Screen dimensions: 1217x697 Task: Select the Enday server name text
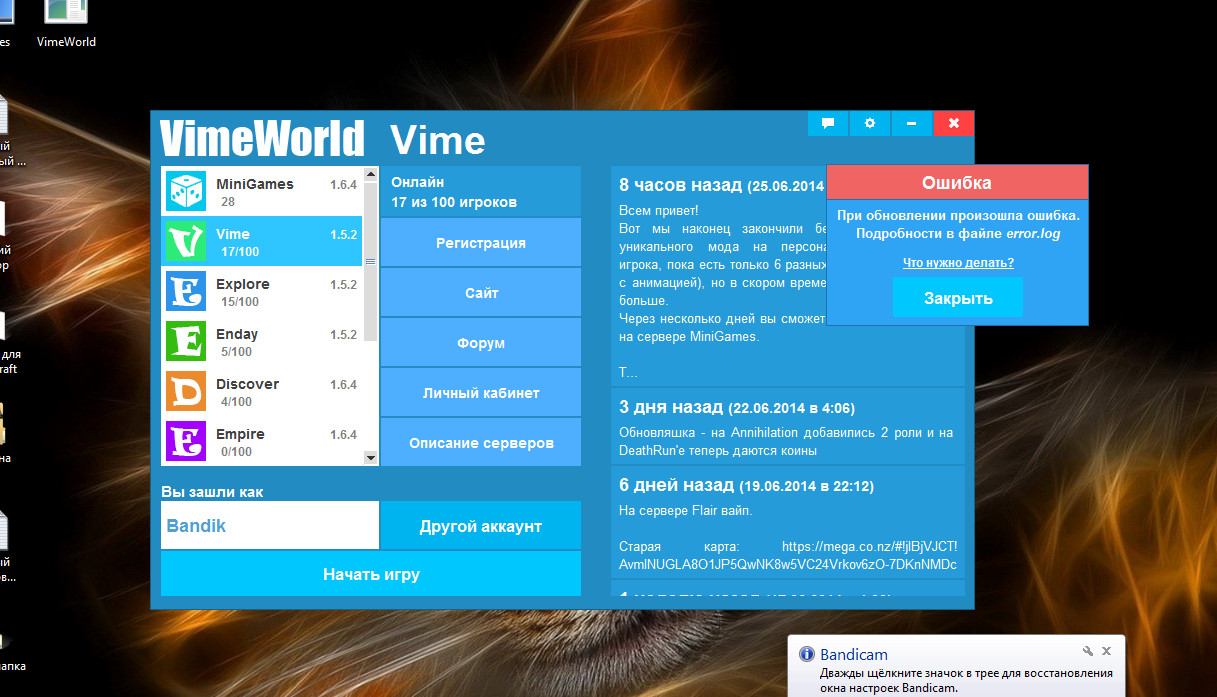pyautogui.click(x=237, y=334)
